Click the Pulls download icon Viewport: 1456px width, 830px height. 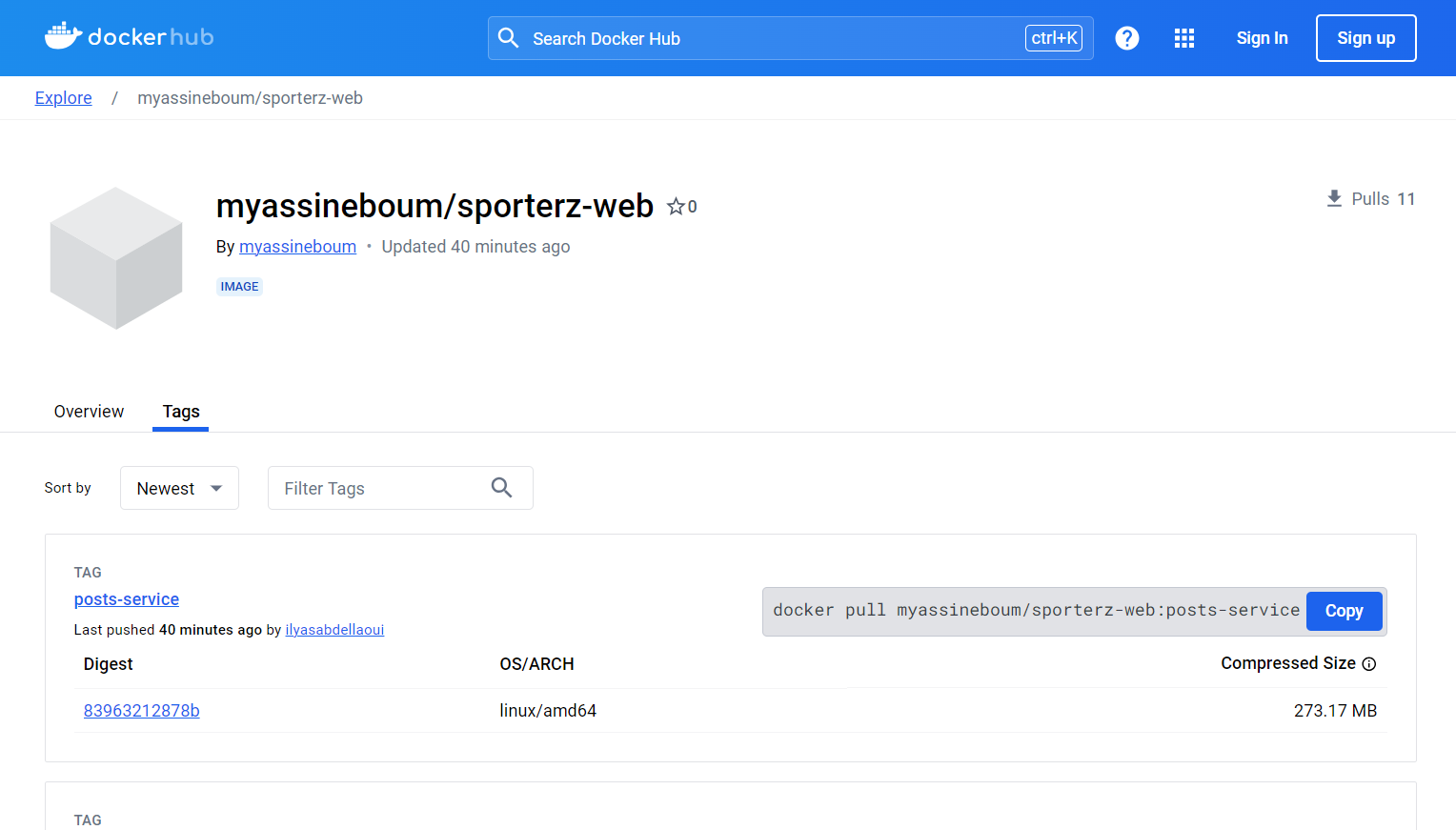(x=1334, y=198)
